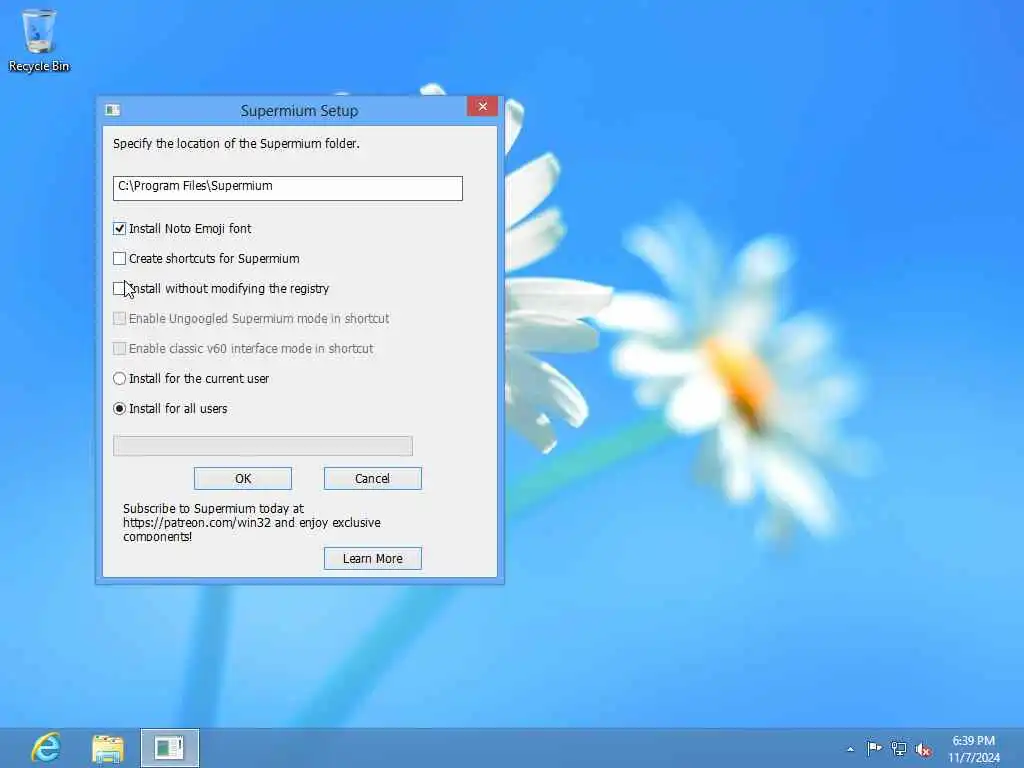Confirm setup with the OK button
The image size is (1024, 768).
click(x=243, y=479)
